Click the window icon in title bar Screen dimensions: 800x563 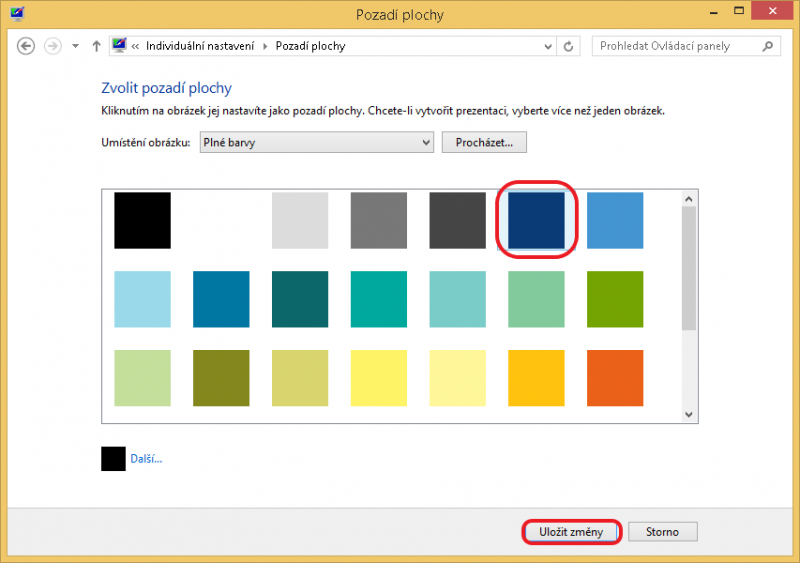(18, 14)
